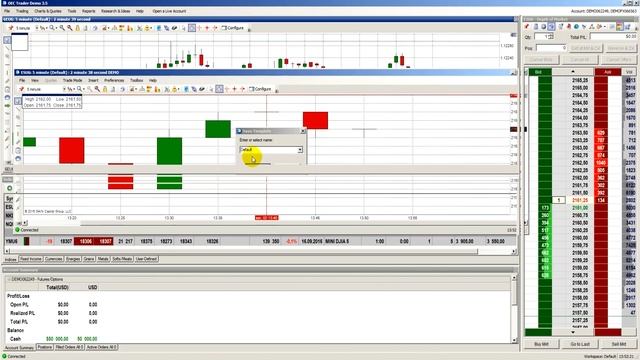The image size is (640, 360).
Task: Switch to the Filled Orders tab
Action: pos(69,347)
